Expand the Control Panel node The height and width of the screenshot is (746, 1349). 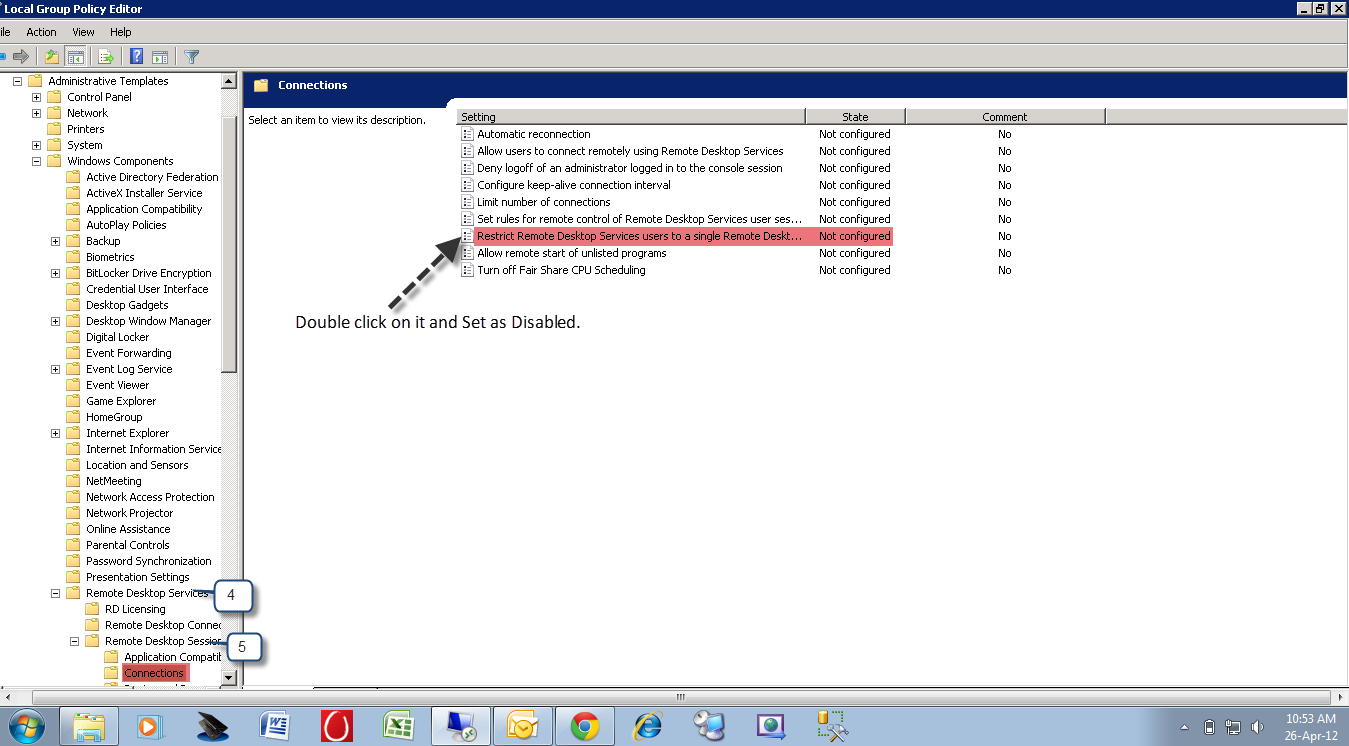click(x=36, y=97)
